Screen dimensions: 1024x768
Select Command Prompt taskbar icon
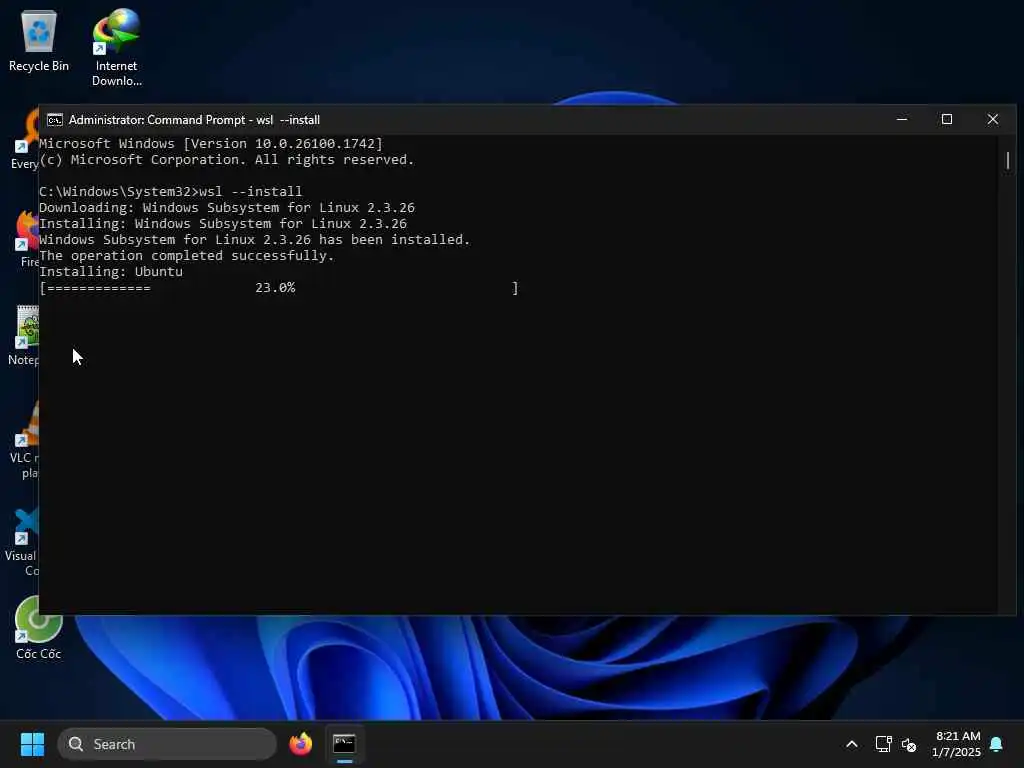click(344, 744)
